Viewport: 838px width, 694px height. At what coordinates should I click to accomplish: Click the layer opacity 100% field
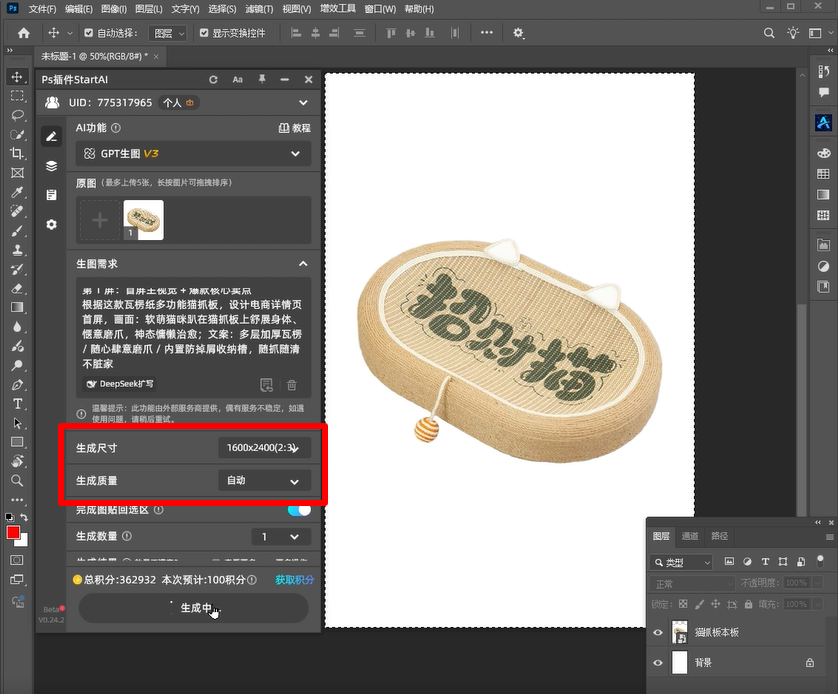796,583
